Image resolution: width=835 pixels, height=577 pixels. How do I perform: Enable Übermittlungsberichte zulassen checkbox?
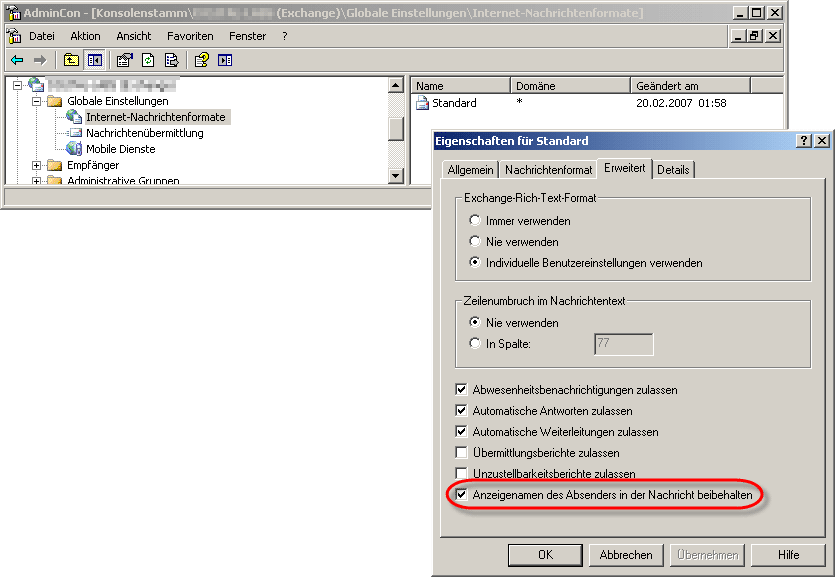[x=461, y=453]
